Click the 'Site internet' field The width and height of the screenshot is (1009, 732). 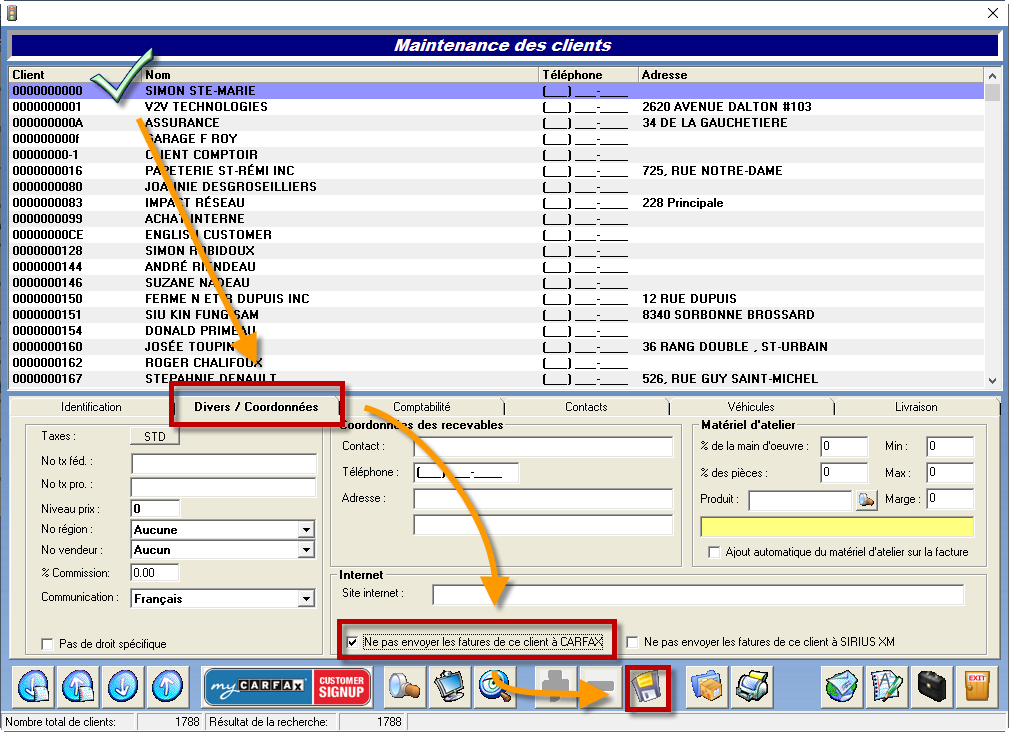tap(698, 594)
